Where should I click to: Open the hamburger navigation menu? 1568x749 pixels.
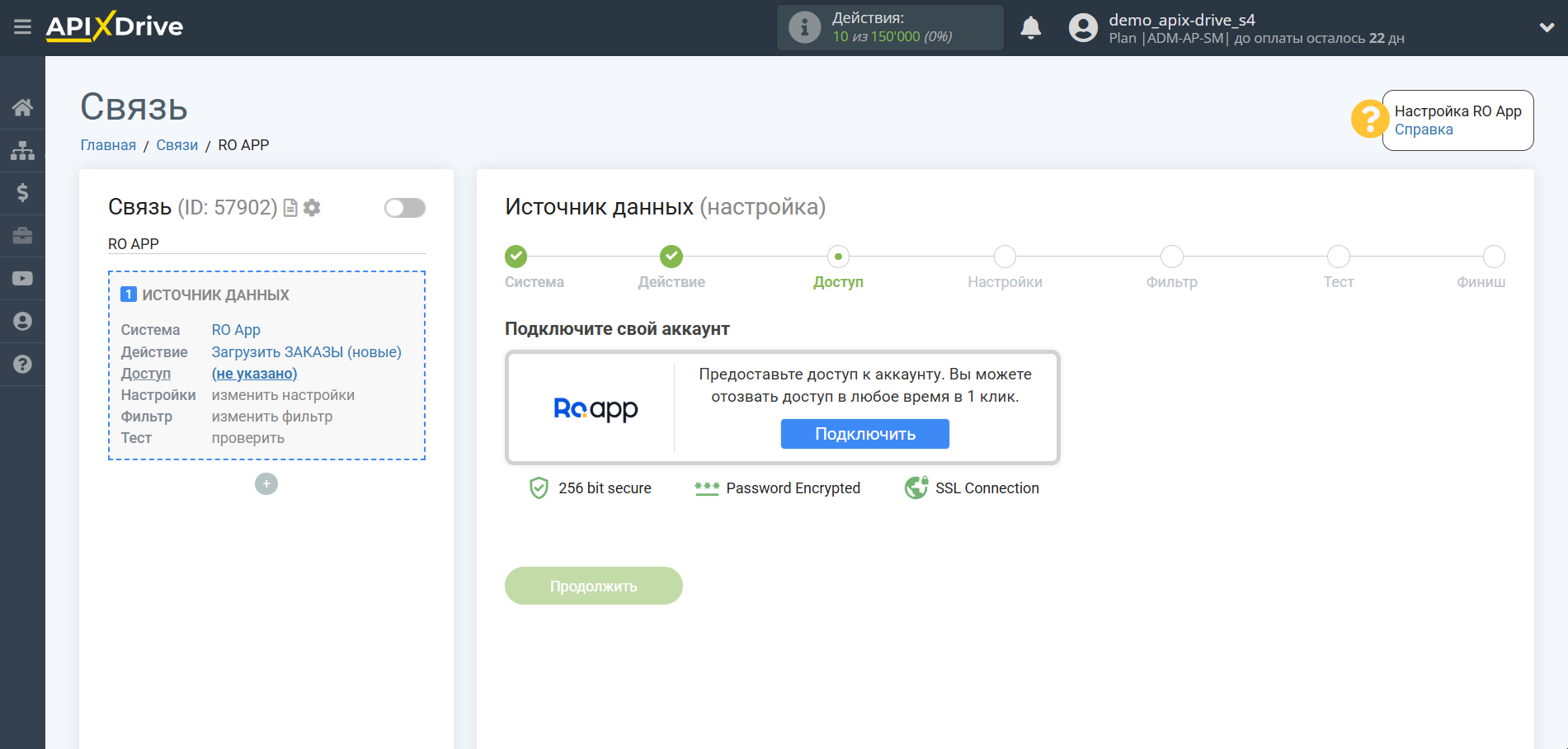click(x=22, y=26)
